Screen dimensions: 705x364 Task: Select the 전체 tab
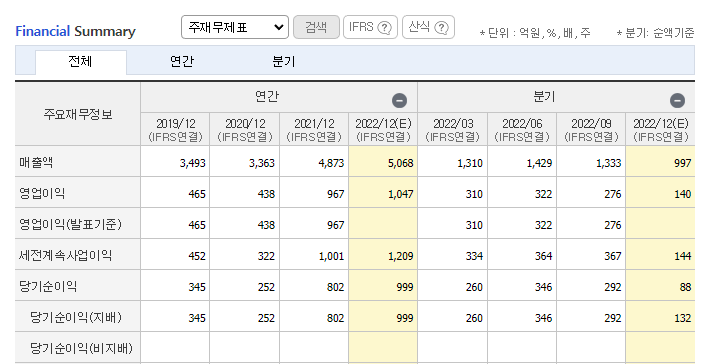point(80,62)
